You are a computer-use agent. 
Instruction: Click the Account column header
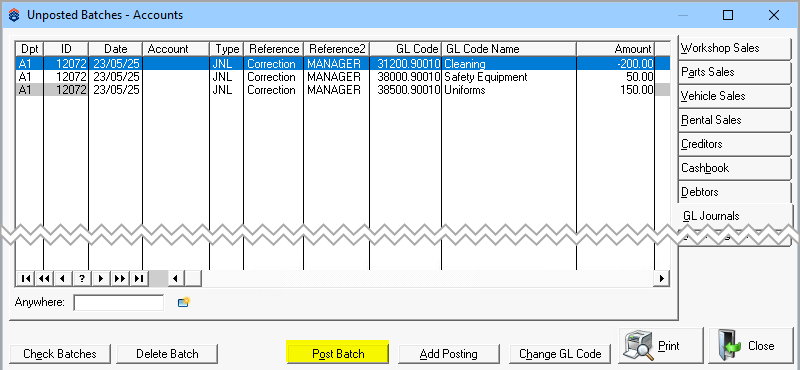click(176, 49)
